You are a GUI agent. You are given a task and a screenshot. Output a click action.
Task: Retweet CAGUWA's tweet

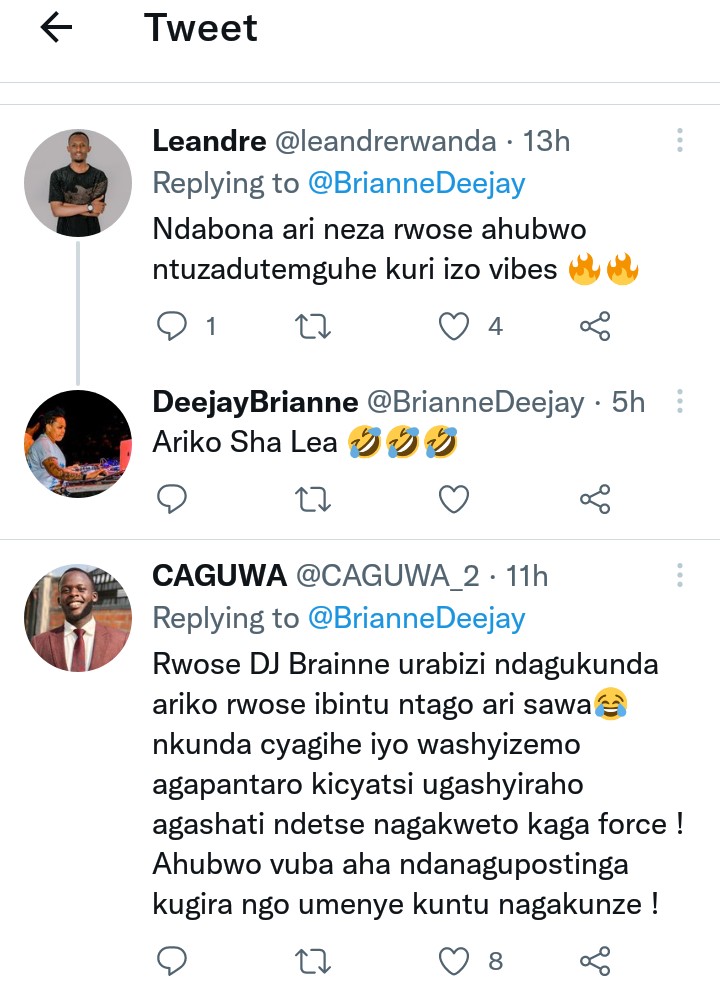click(x=314, y=962)
